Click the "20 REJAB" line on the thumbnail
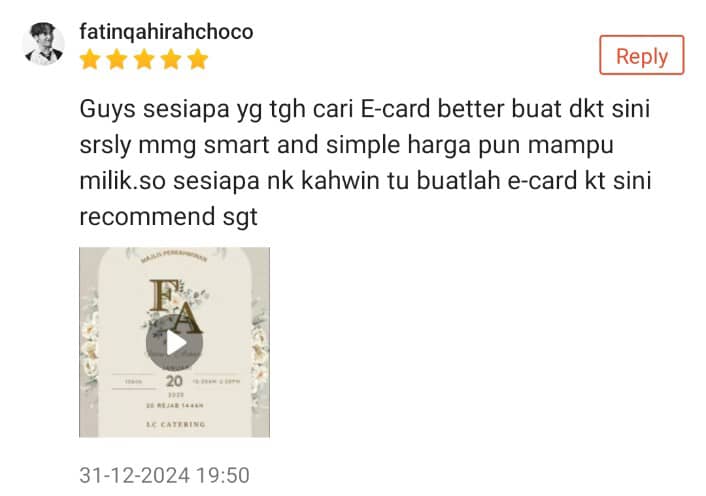Image resolution: width=706 pixels, height=496 pixels. point(175,406)
